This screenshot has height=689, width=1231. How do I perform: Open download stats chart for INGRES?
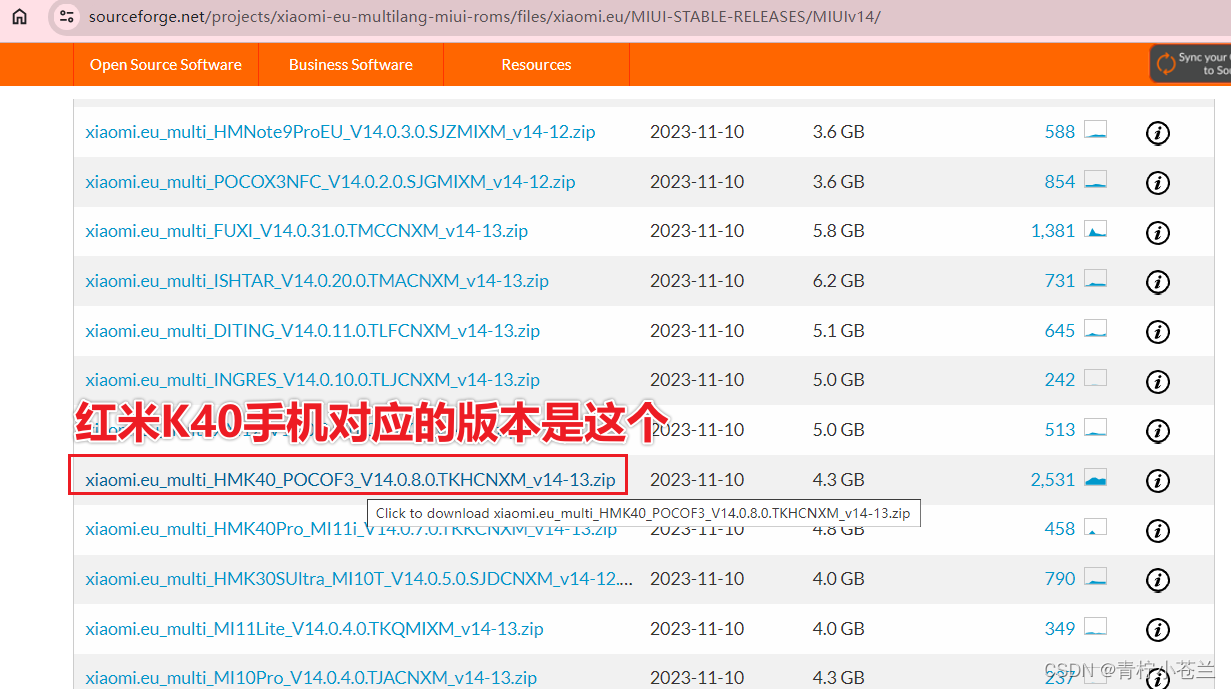(x=1096, y=378)
